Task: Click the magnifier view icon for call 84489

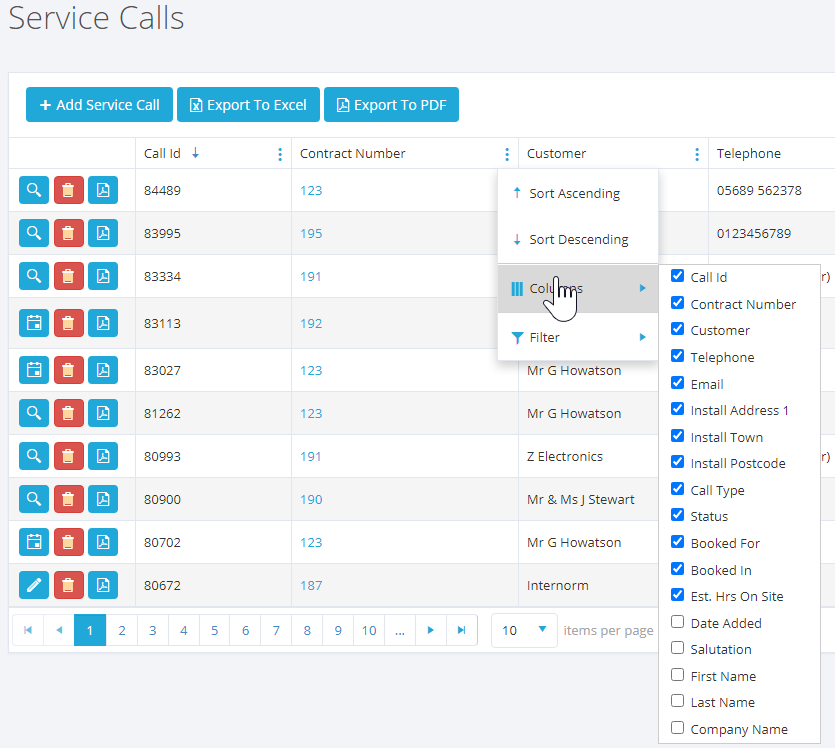Action: click(33, 190)
